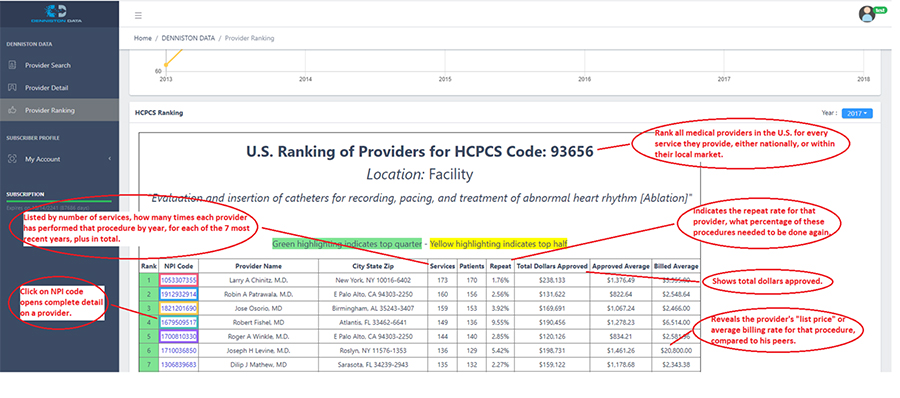Toggle the hamburger sidebar menu icon
The width and height of the screenshot is (900, 398).
[x=138, y=16]
